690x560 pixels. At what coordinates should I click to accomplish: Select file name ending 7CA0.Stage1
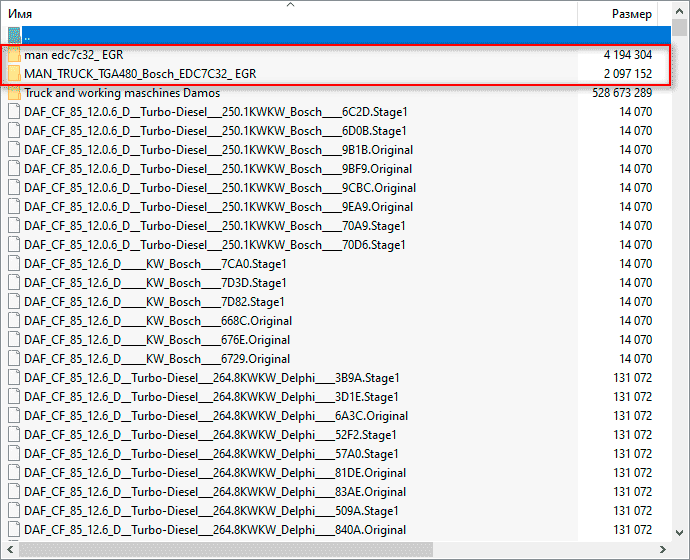[x=155, y=264]
